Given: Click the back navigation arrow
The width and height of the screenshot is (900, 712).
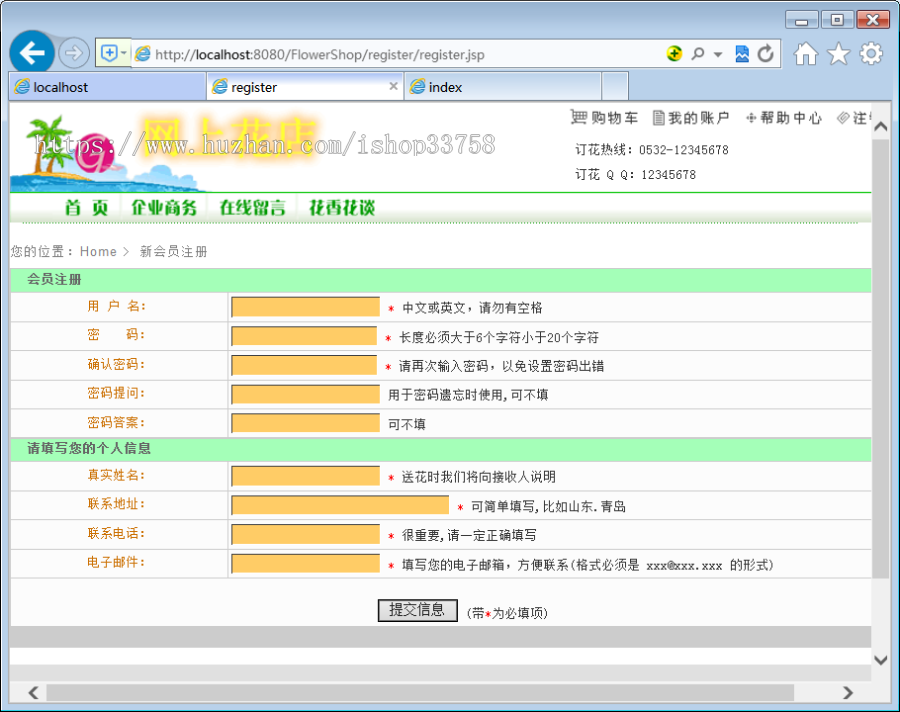Looking at the screenshot, I should [31, 51].
